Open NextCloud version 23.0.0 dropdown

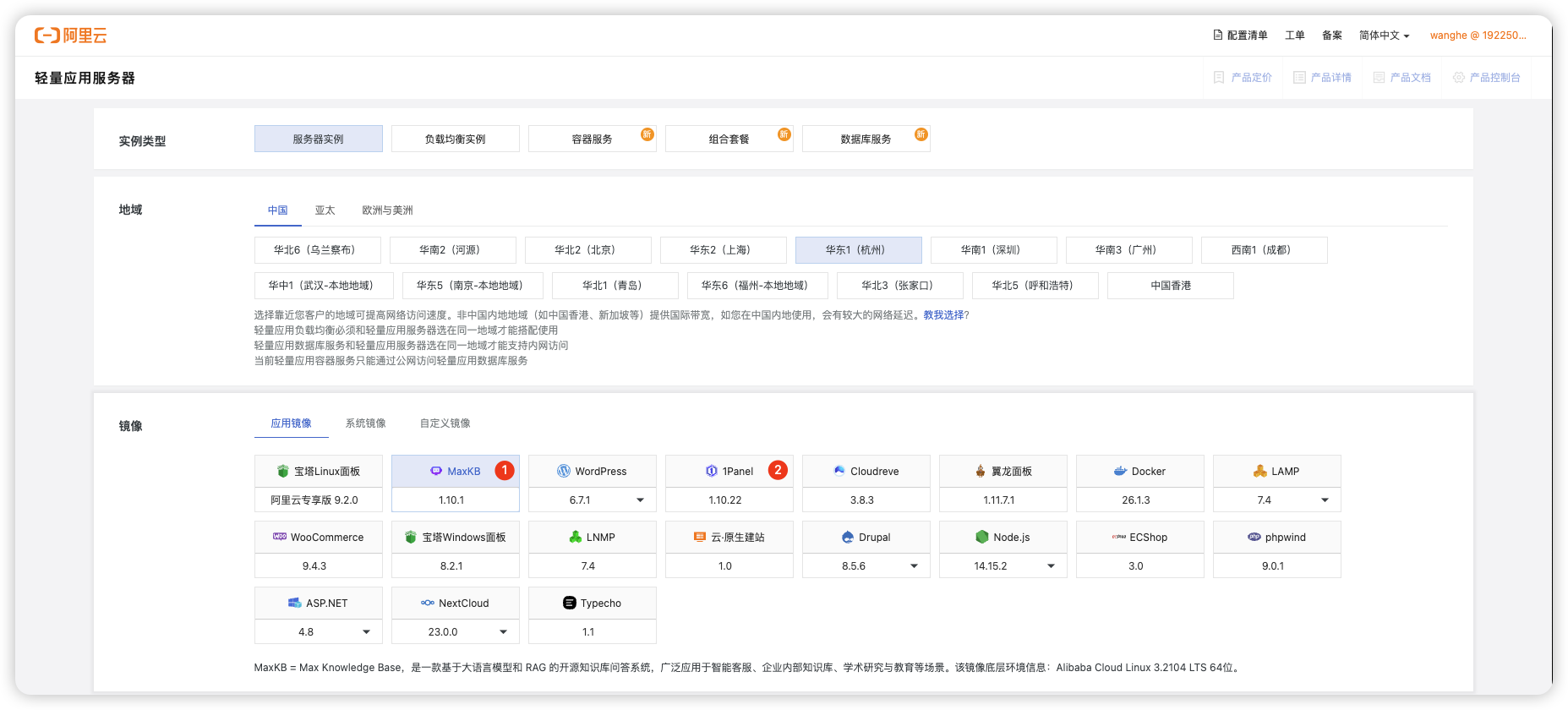pyautogui.click(x=456, y=632)
